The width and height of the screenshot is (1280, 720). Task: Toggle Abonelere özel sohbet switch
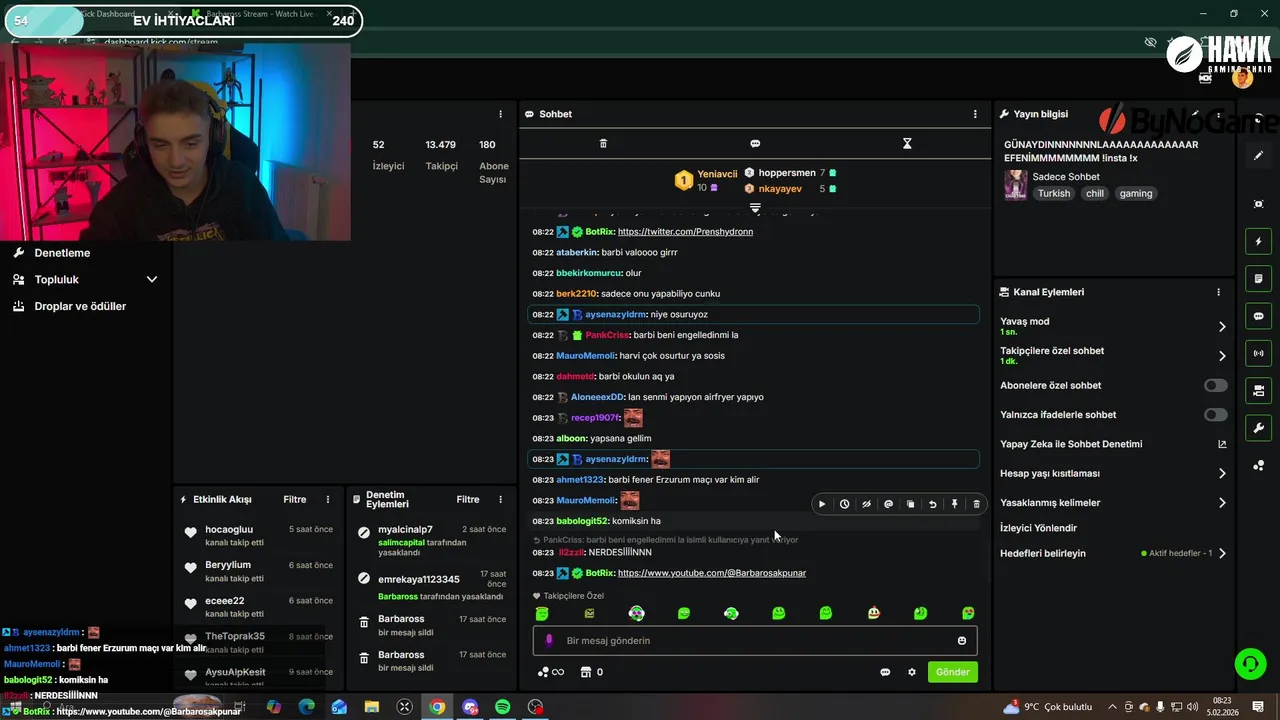(1215, 386)
